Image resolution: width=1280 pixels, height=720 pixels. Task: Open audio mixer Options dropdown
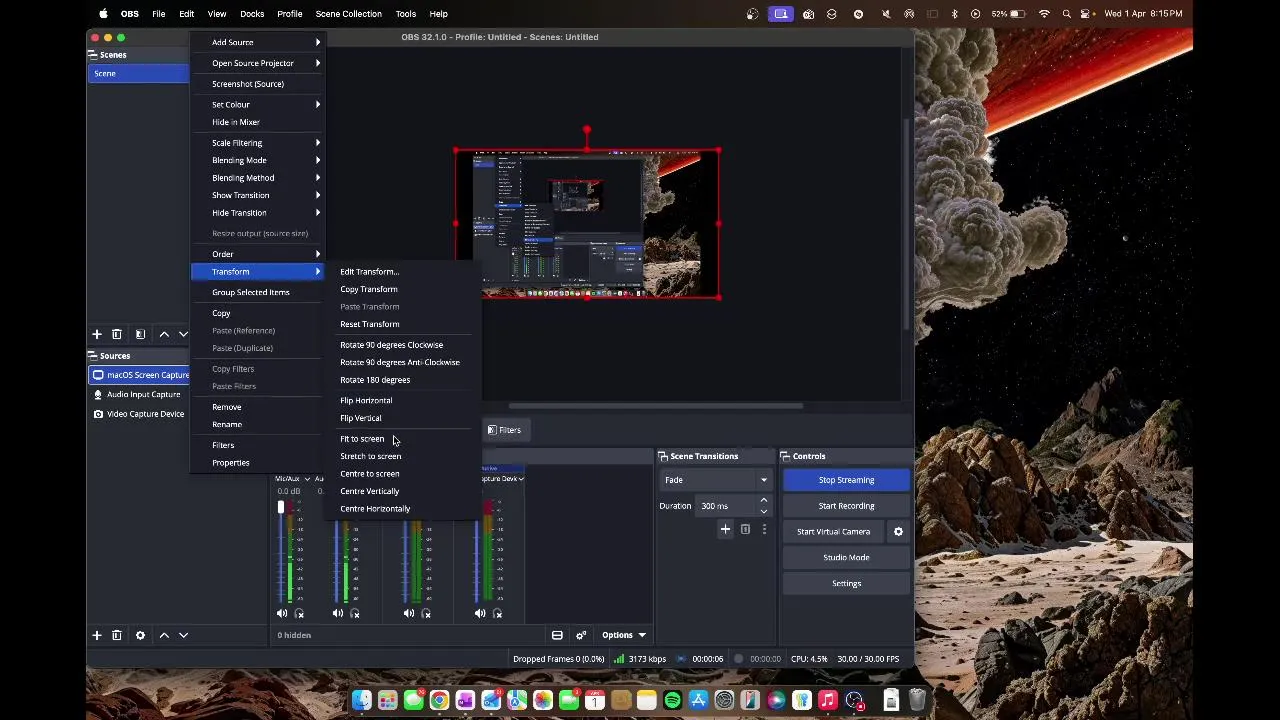(x=623, y=635)
